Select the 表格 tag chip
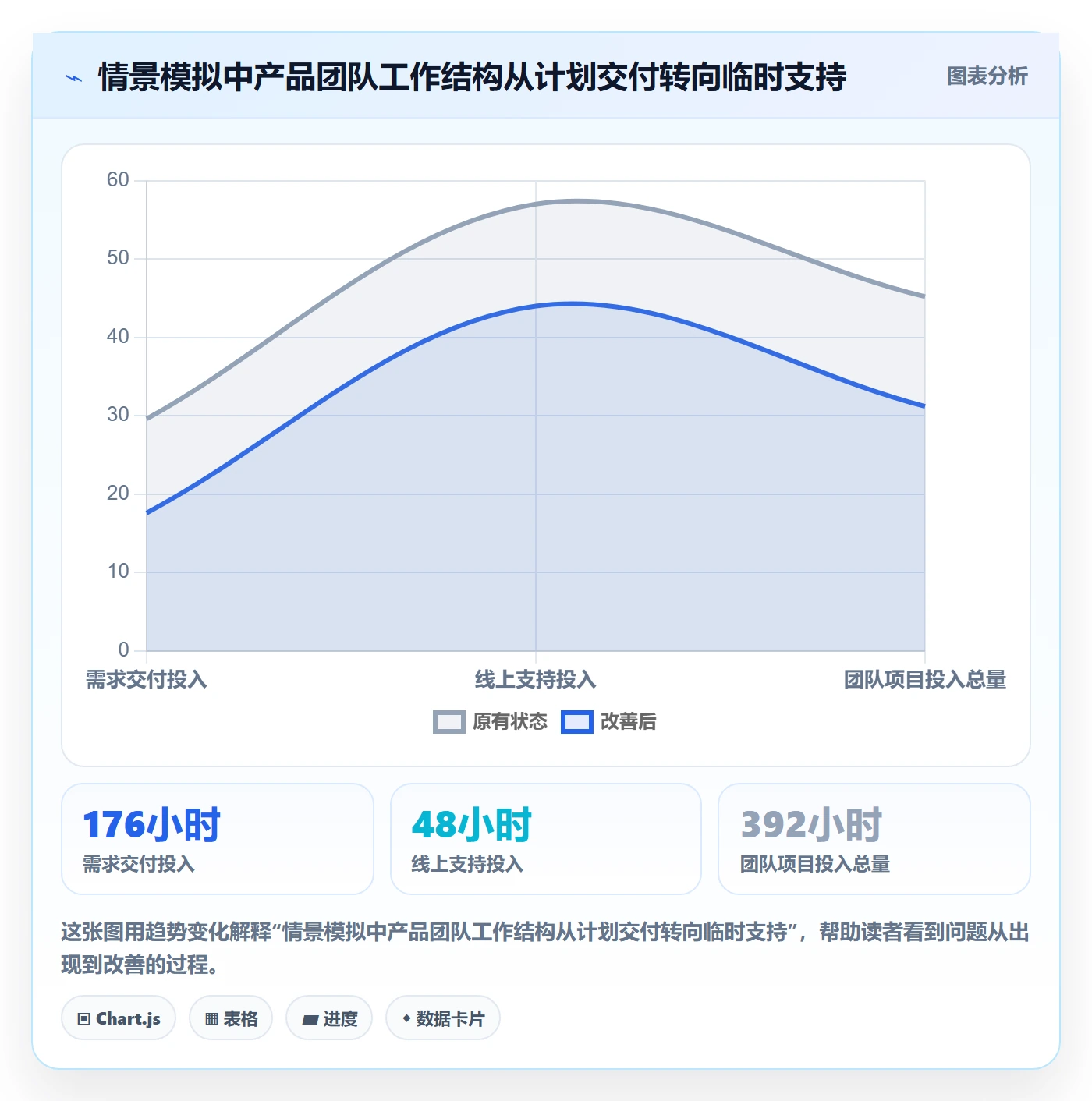 (231, 1018)
